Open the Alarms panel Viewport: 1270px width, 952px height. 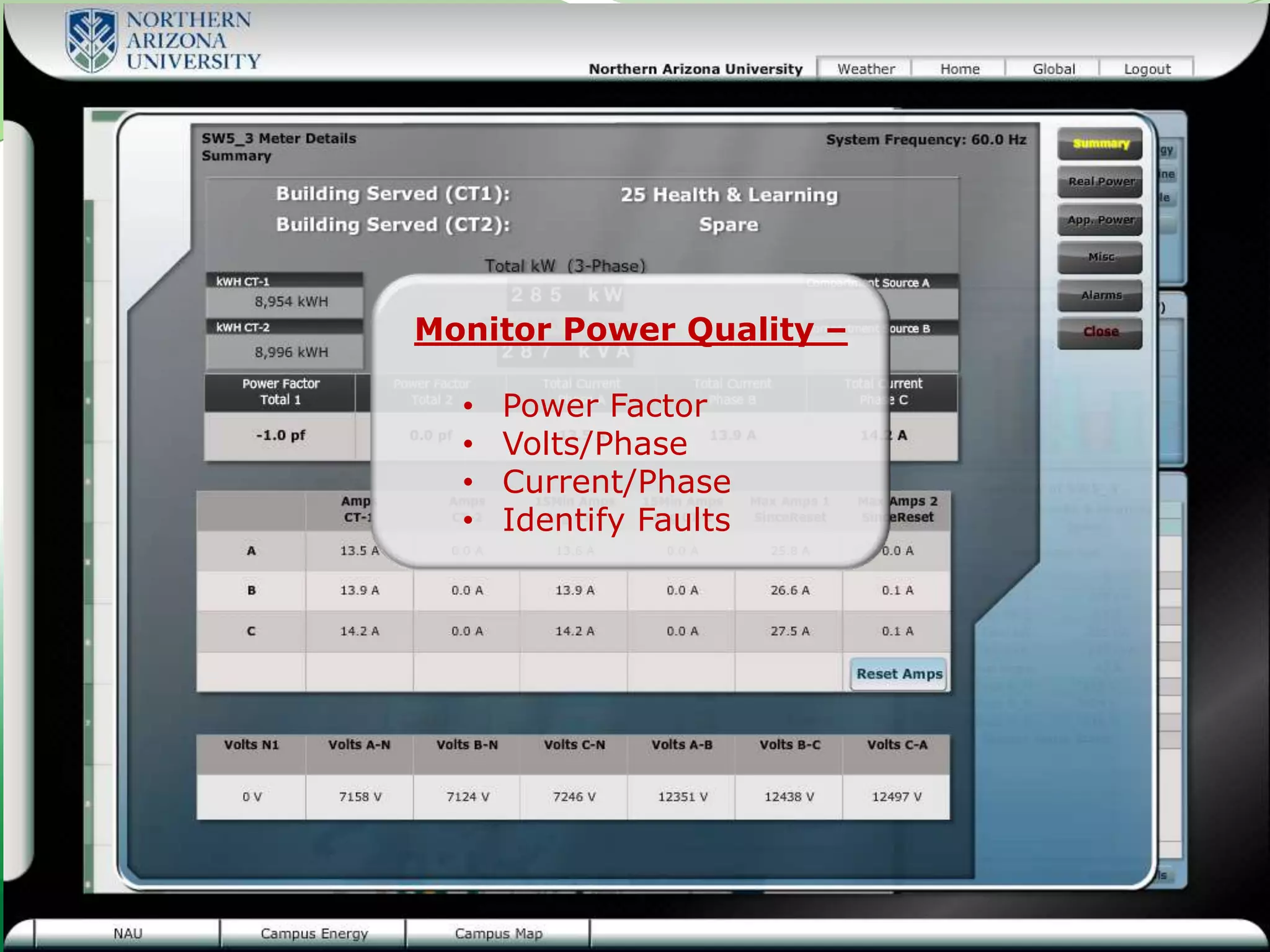coord(1100,295)
